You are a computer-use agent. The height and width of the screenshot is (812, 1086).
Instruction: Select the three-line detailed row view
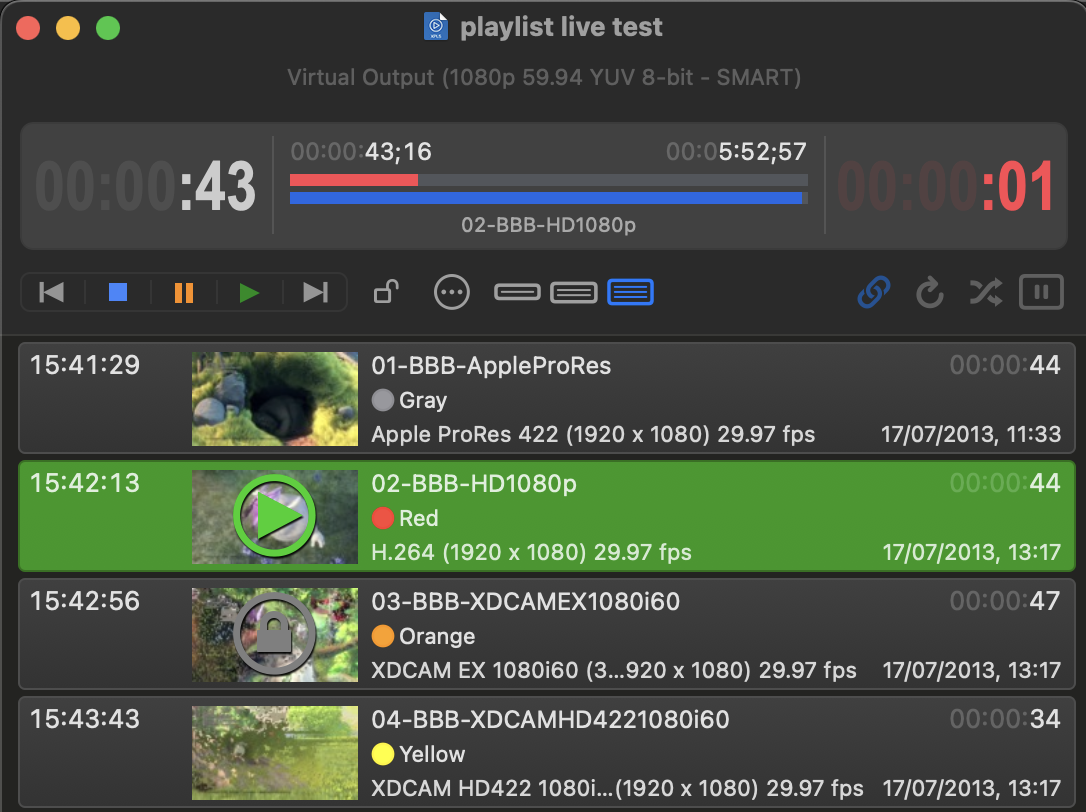[630, 292]
